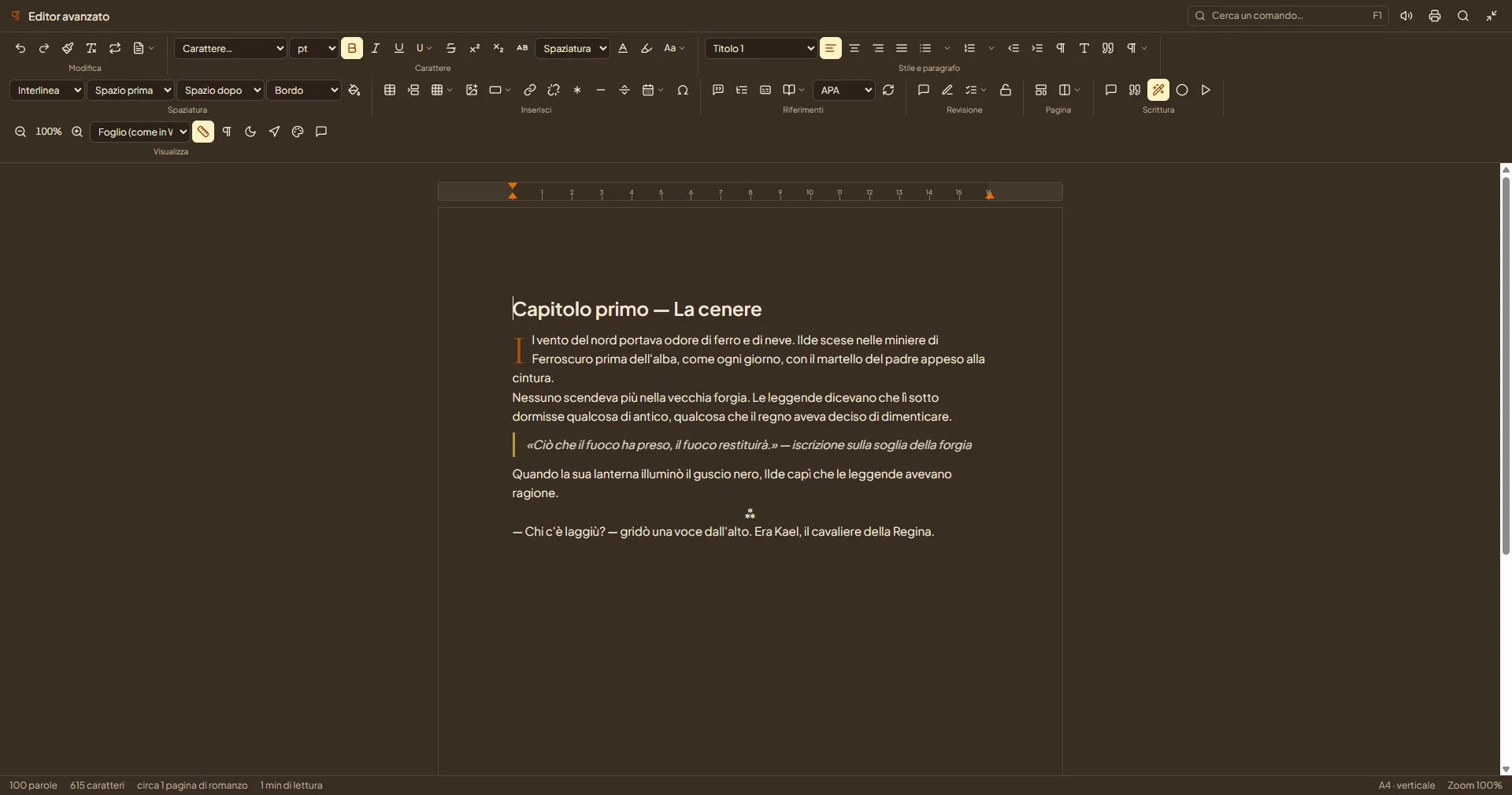
Task: Toggle underline formatting
Action: click(399, 48)
